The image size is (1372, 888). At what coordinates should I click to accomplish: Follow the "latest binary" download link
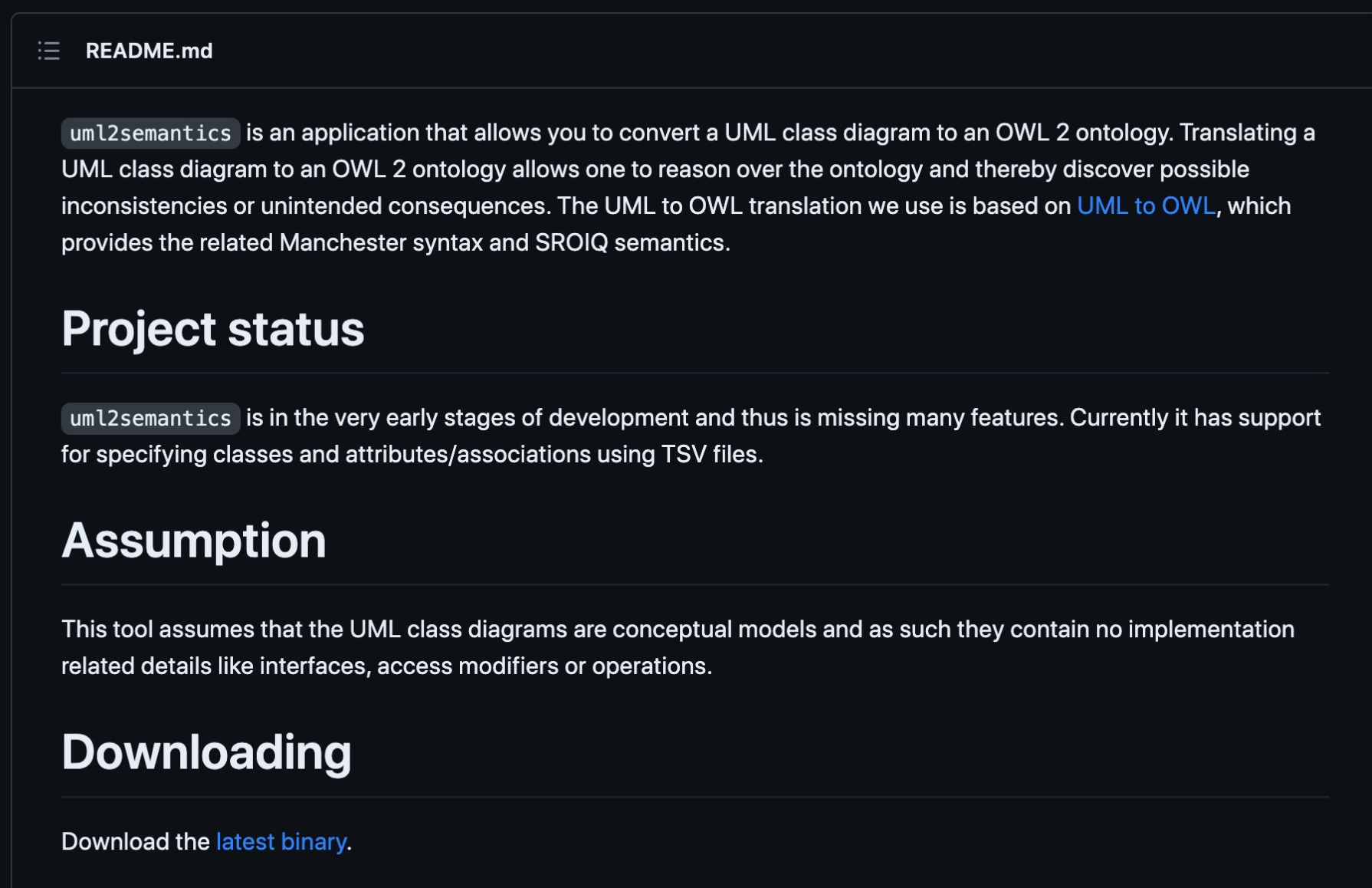[x=281, y=841]
